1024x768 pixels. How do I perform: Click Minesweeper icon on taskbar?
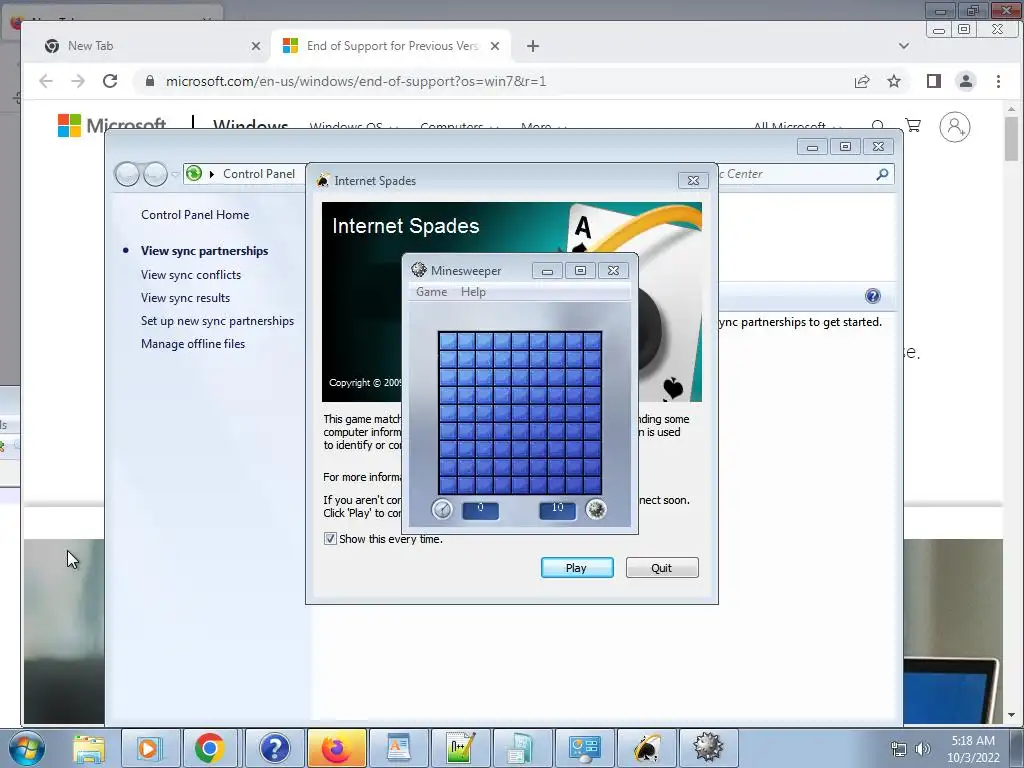pyautogui.click(x=708, y=748)
